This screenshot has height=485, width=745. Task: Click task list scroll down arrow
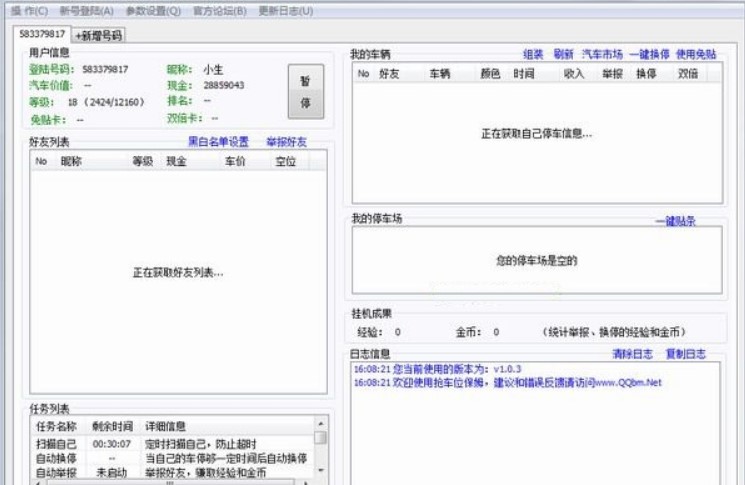pos(321,470)
